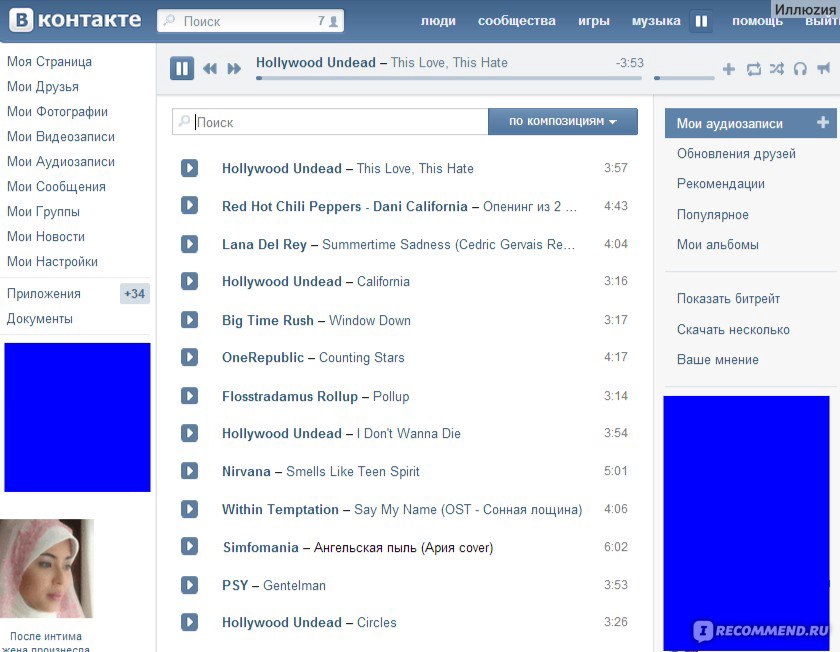The width and height of the screenshot is (840, 652).
Task: Open Приложения in sidebar
Action: click(43, 294)
